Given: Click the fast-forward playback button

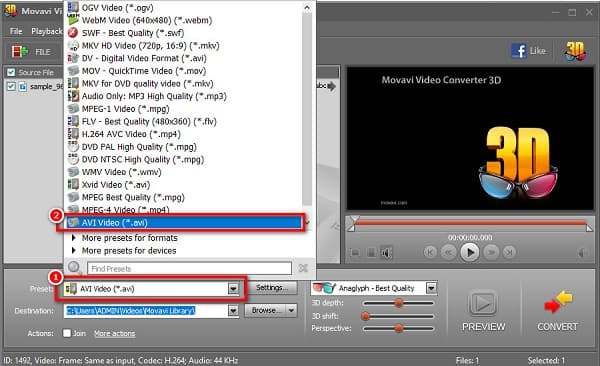Looking at the screenshot, I should (x=491, y=252).
